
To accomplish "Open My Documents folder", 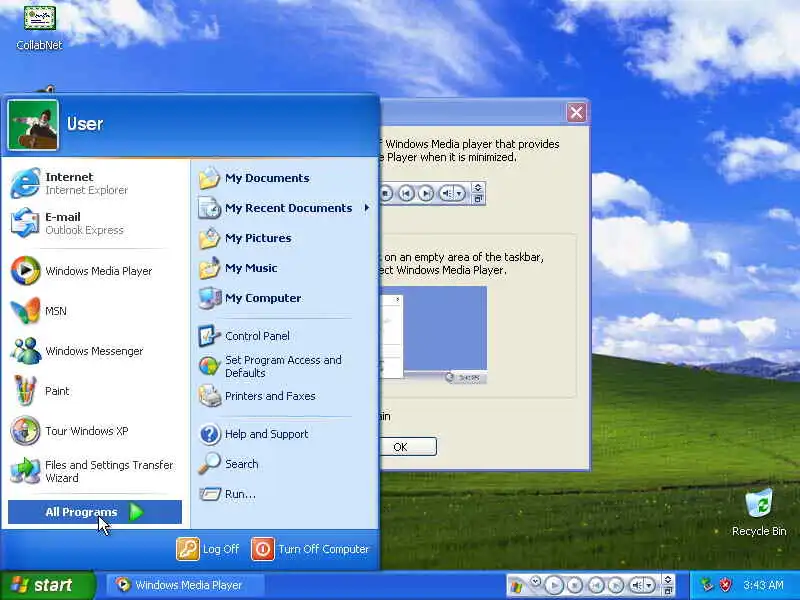I will pyautogui.click(x=286, y=178).
